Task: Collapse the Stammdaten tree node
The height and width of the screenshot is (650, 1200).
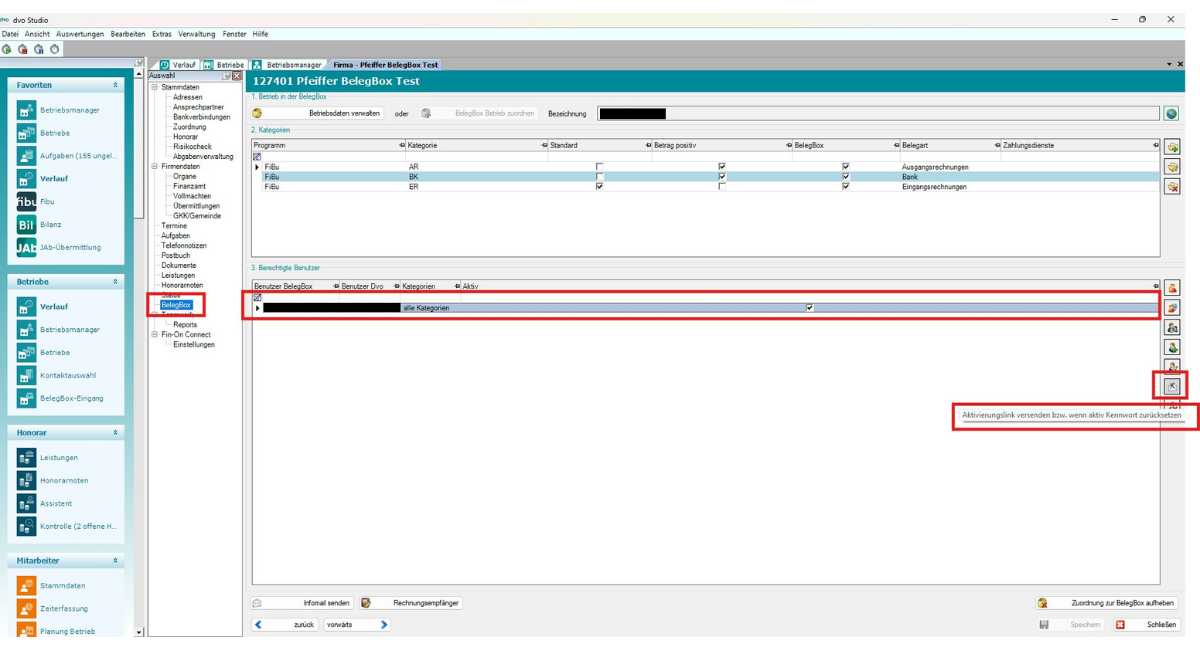Action: pyautogui.click(x=155, y=88)
